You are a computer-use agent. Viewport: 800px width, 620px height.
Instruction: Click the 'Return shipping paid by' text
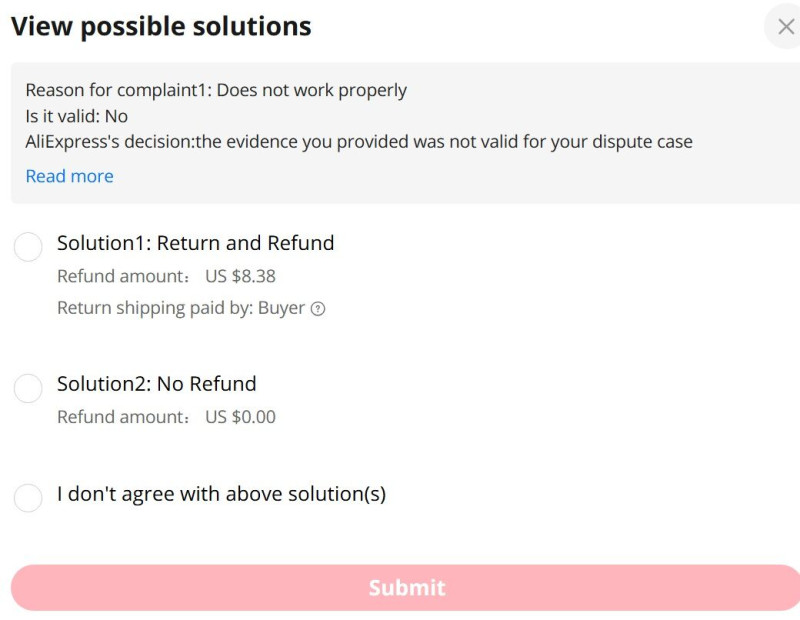click(x=155, y=308)
